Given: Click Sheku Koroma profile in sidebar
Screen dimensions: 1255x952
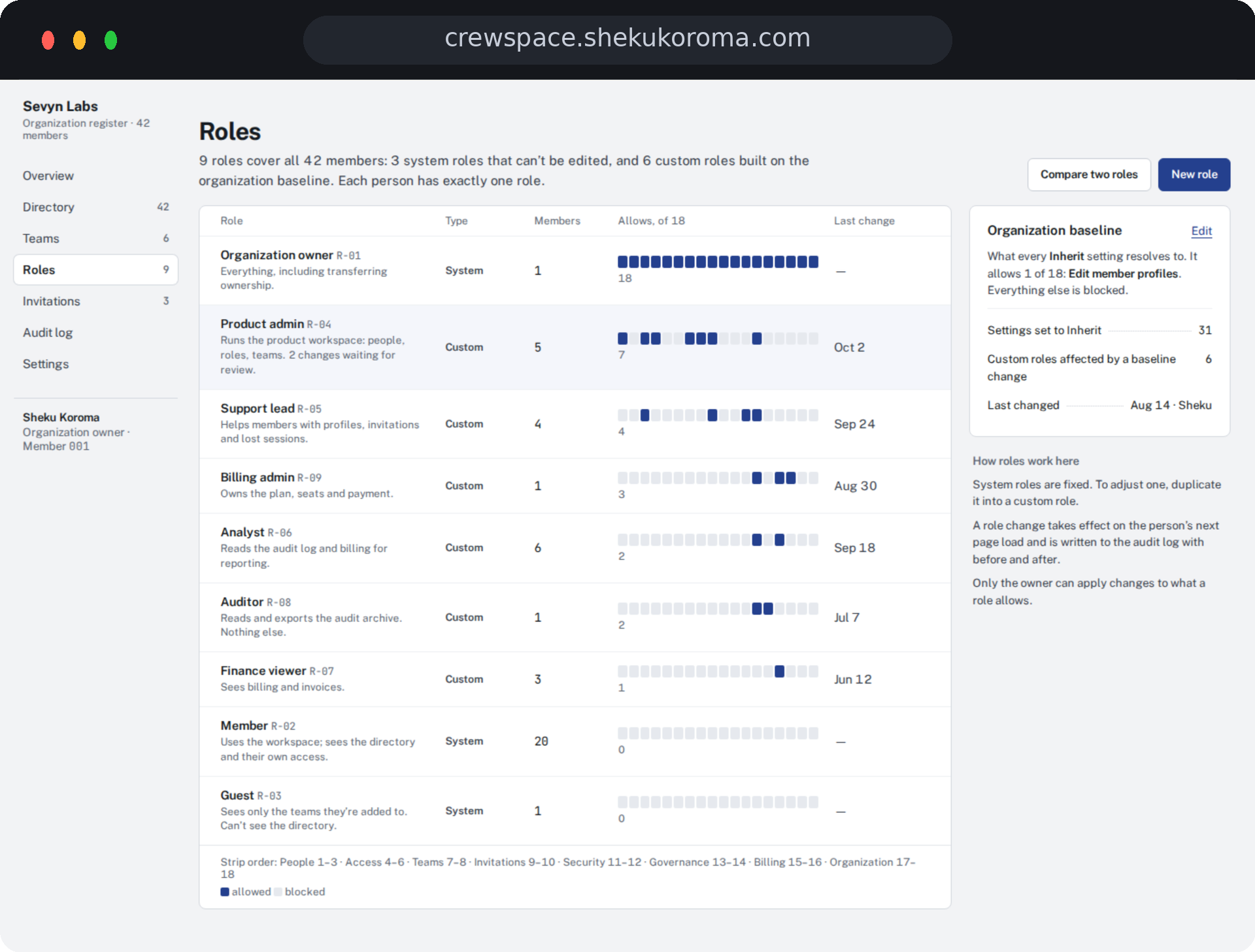Looking at the screenshot, I should point(76,431).
